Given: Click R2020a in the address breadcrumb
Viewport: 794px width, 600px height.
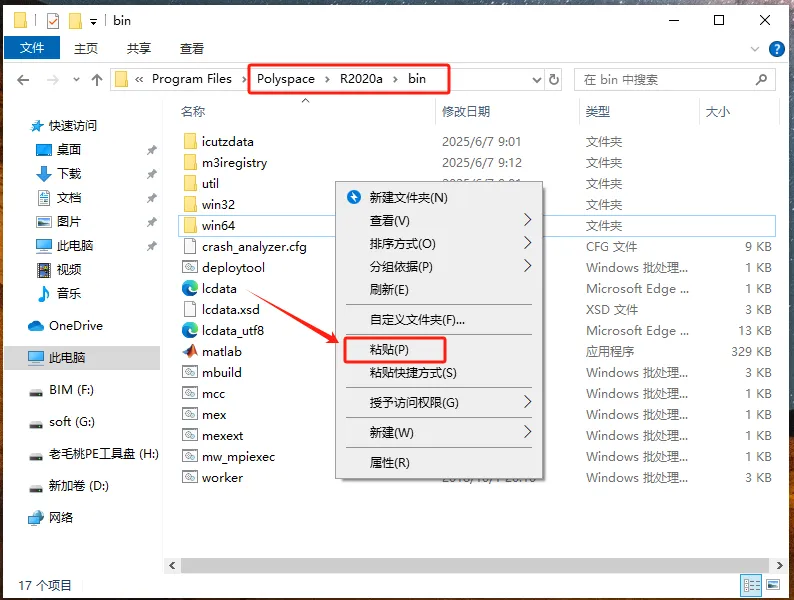Looking at the screenshot, I should click(361, 79).
